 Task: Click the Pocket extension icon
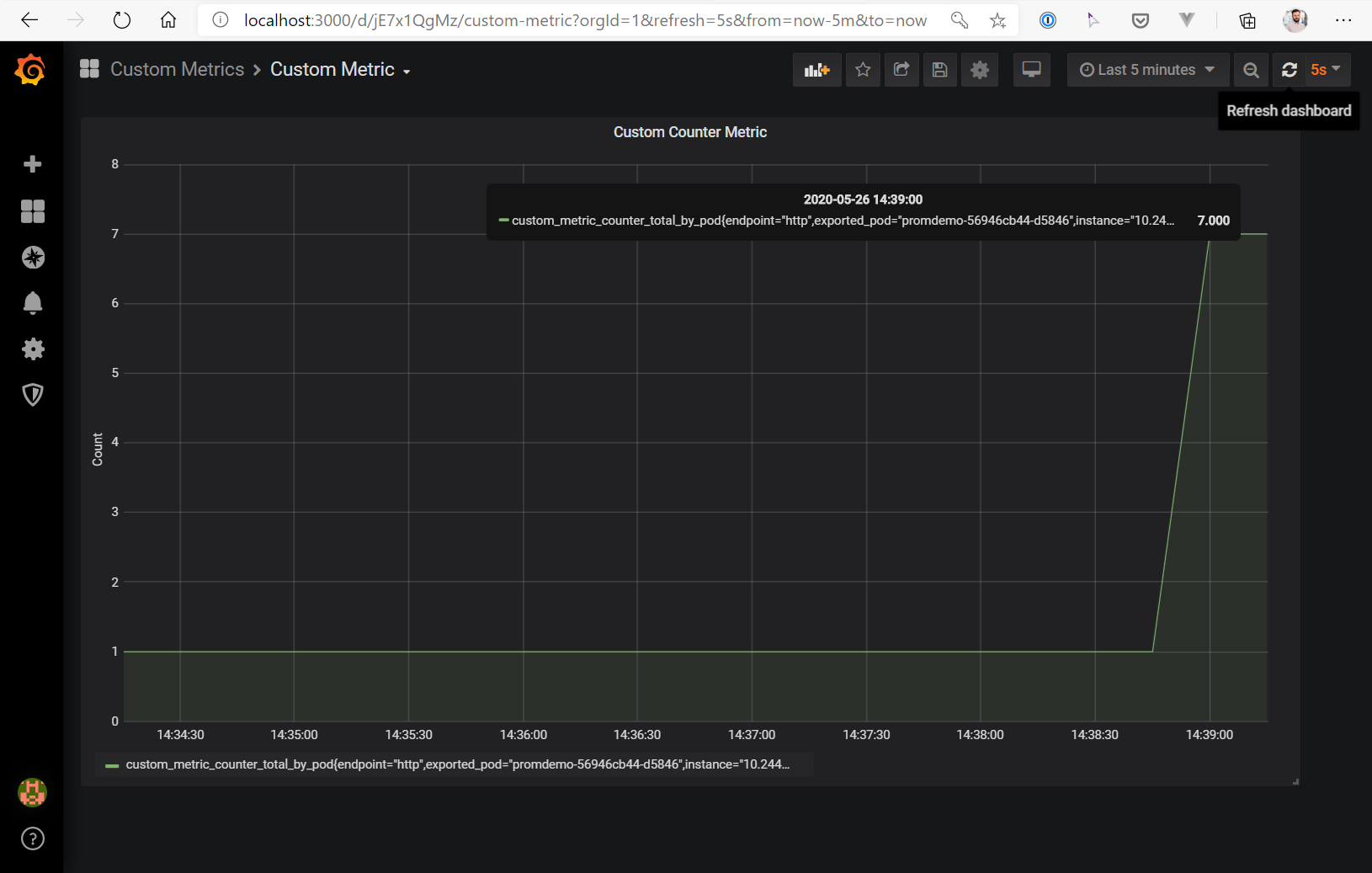tap(1141, 20)
